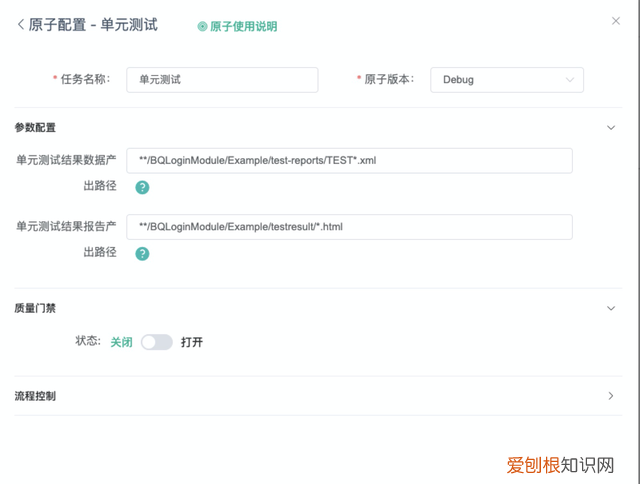The image size is (640, 484).
Task: Open the 原子版本 Debug dropdown
Action: (506, 80)
